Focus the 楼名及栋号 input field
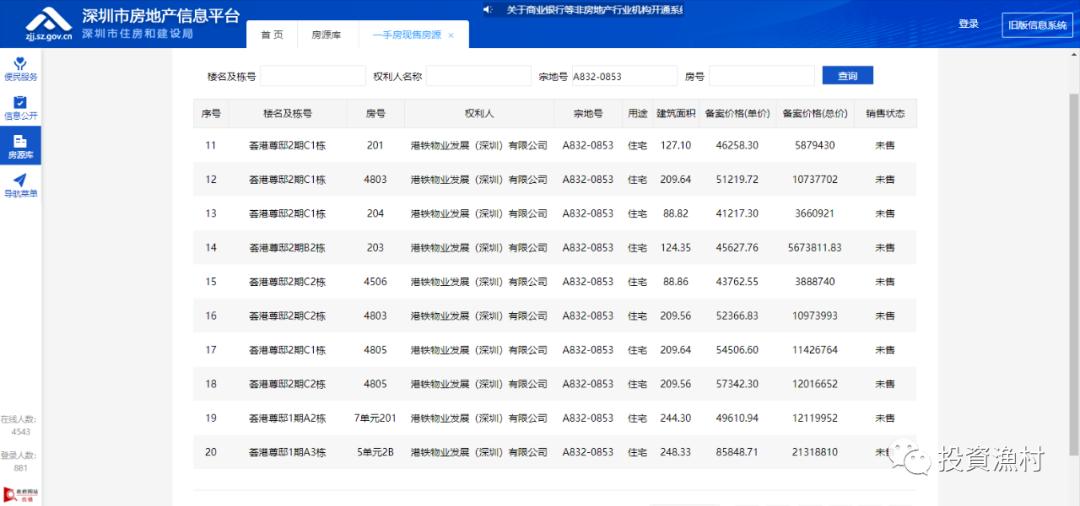This screenshot has width=1080, height=506. tap(313, 76)
